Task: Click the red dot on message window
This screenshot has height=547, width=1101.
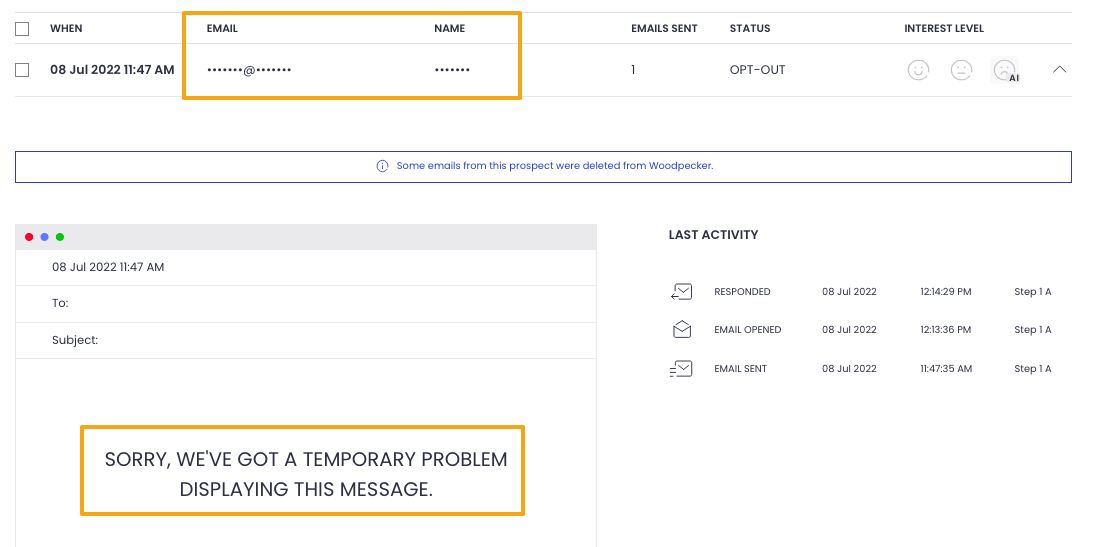Action: 29,237
